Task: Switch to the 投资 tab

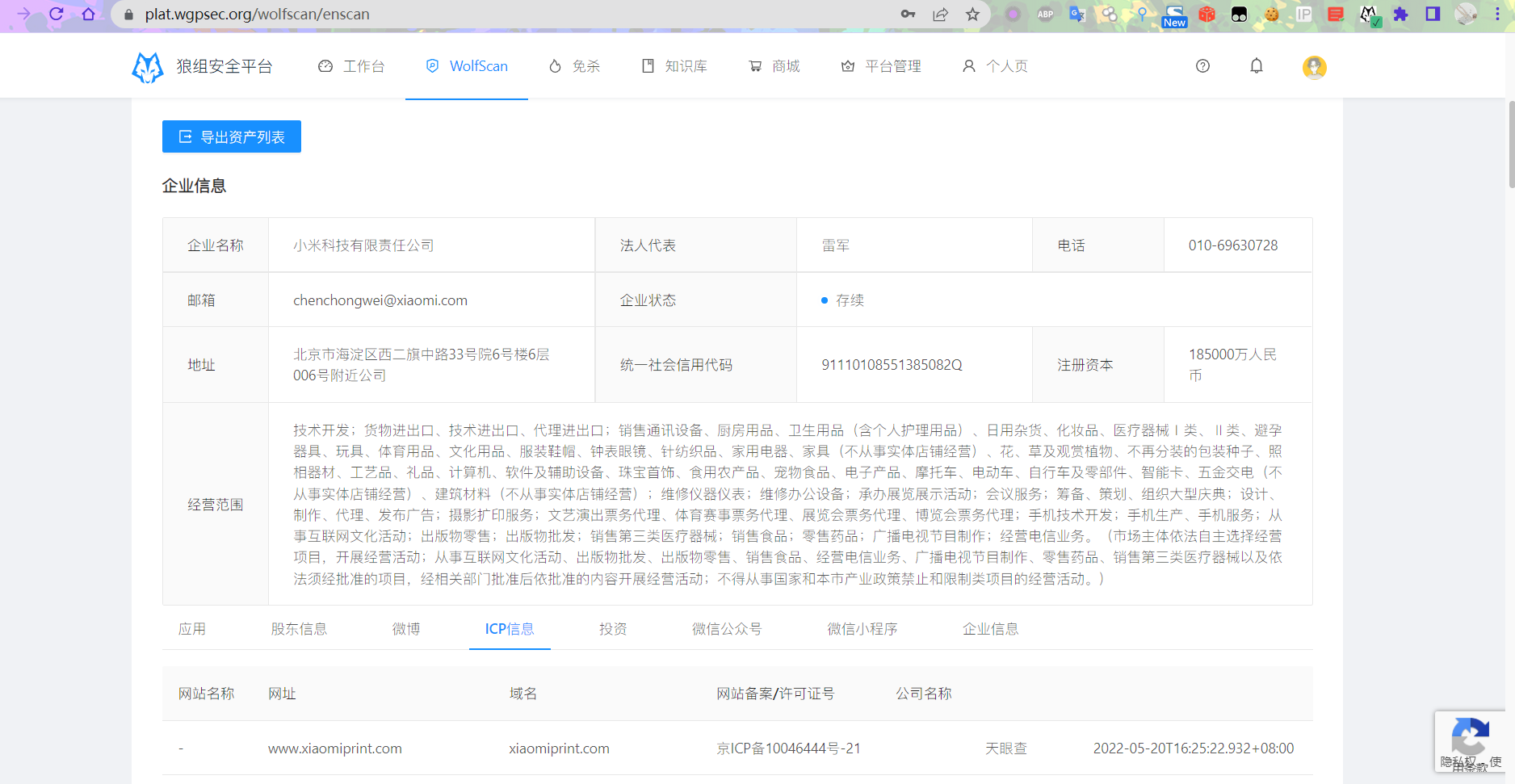Action: coord(613,629)
